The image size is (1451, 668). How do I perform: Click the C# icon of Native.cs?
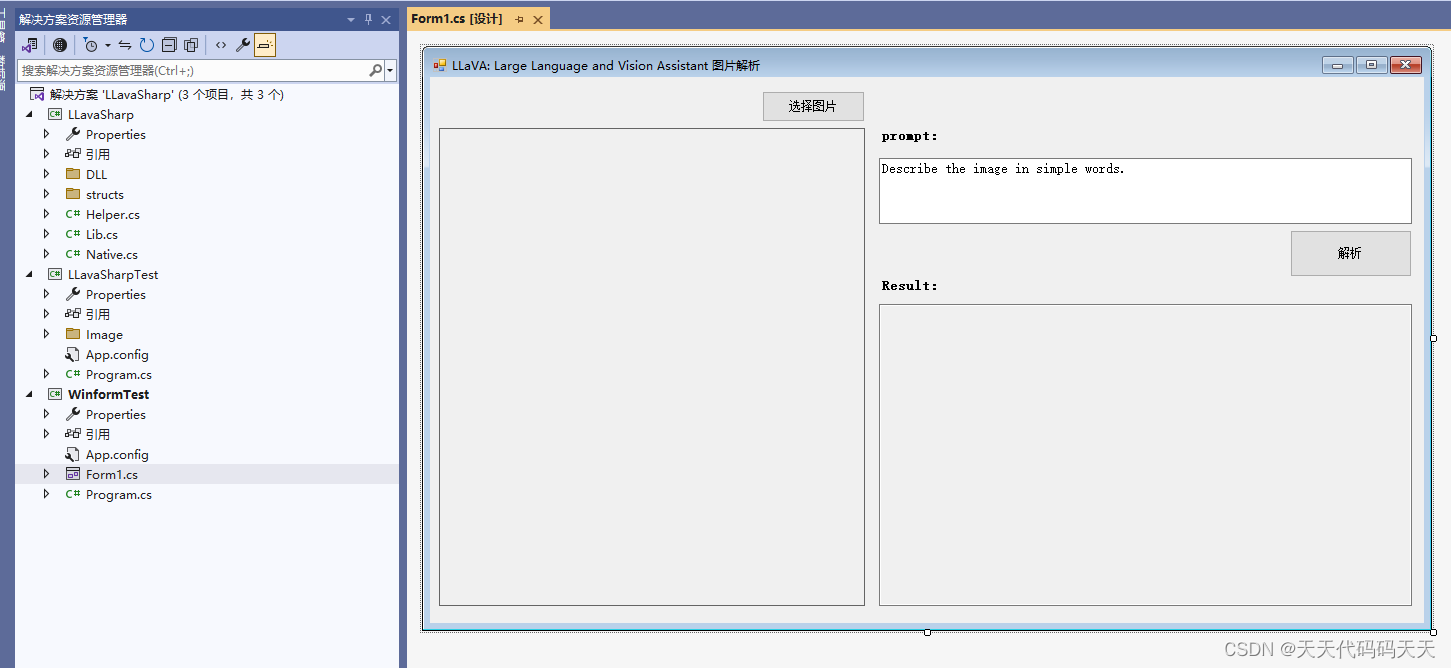(x=73, y=254)
